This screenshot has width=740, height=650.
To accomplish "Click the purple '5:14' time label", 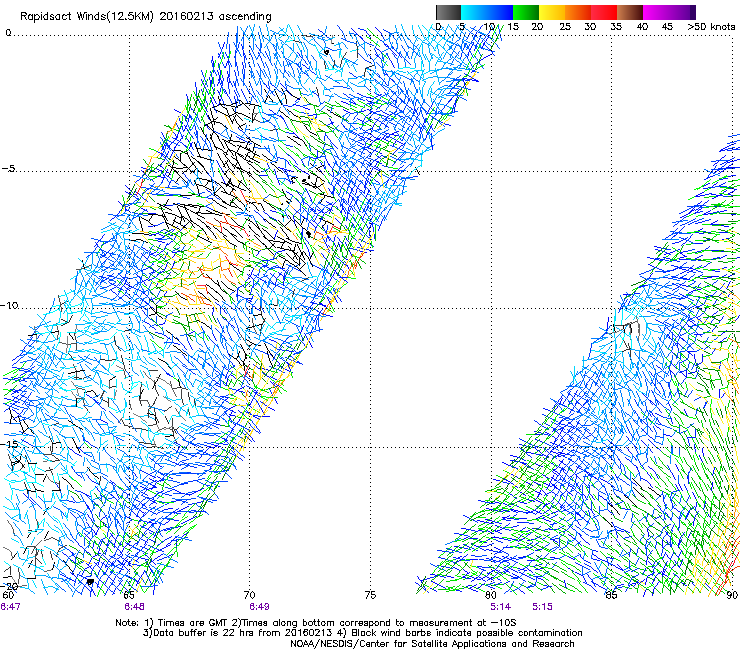I will click(500, 607).
